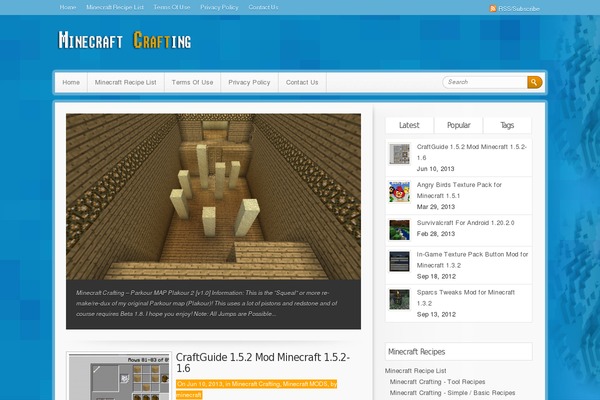The width and height of the screenshot is (600, 400).
Task: Select Terms Of Use in main navigation
Action: click(x=192, y=82)
